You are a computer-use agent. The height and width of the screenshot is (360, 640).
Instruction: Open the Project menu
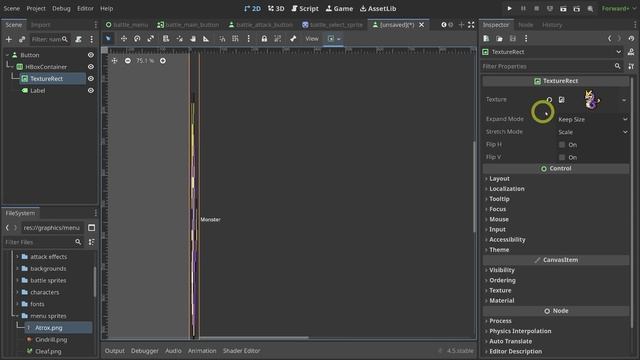tap(36, 8)
